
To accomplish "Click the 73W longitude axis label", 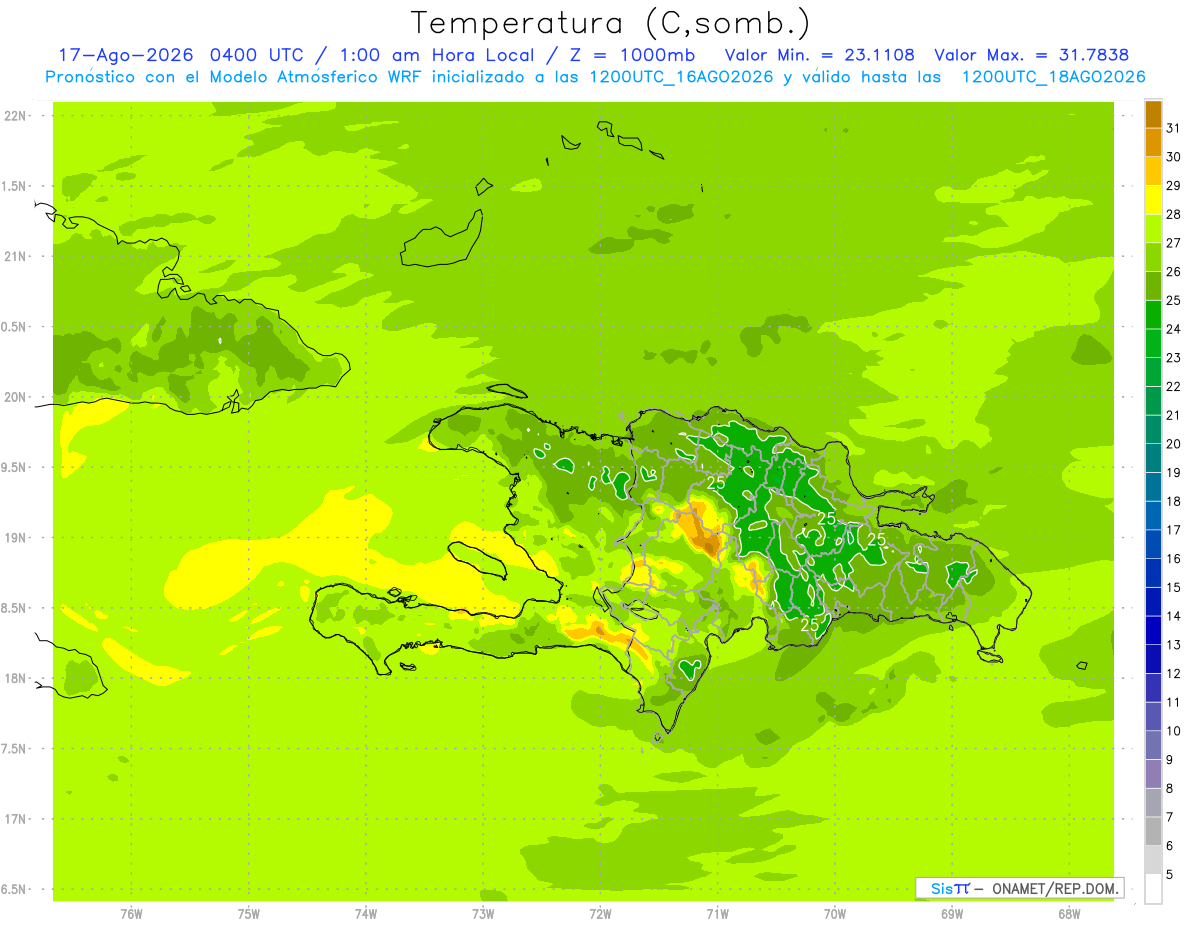I will coord(483,914).
